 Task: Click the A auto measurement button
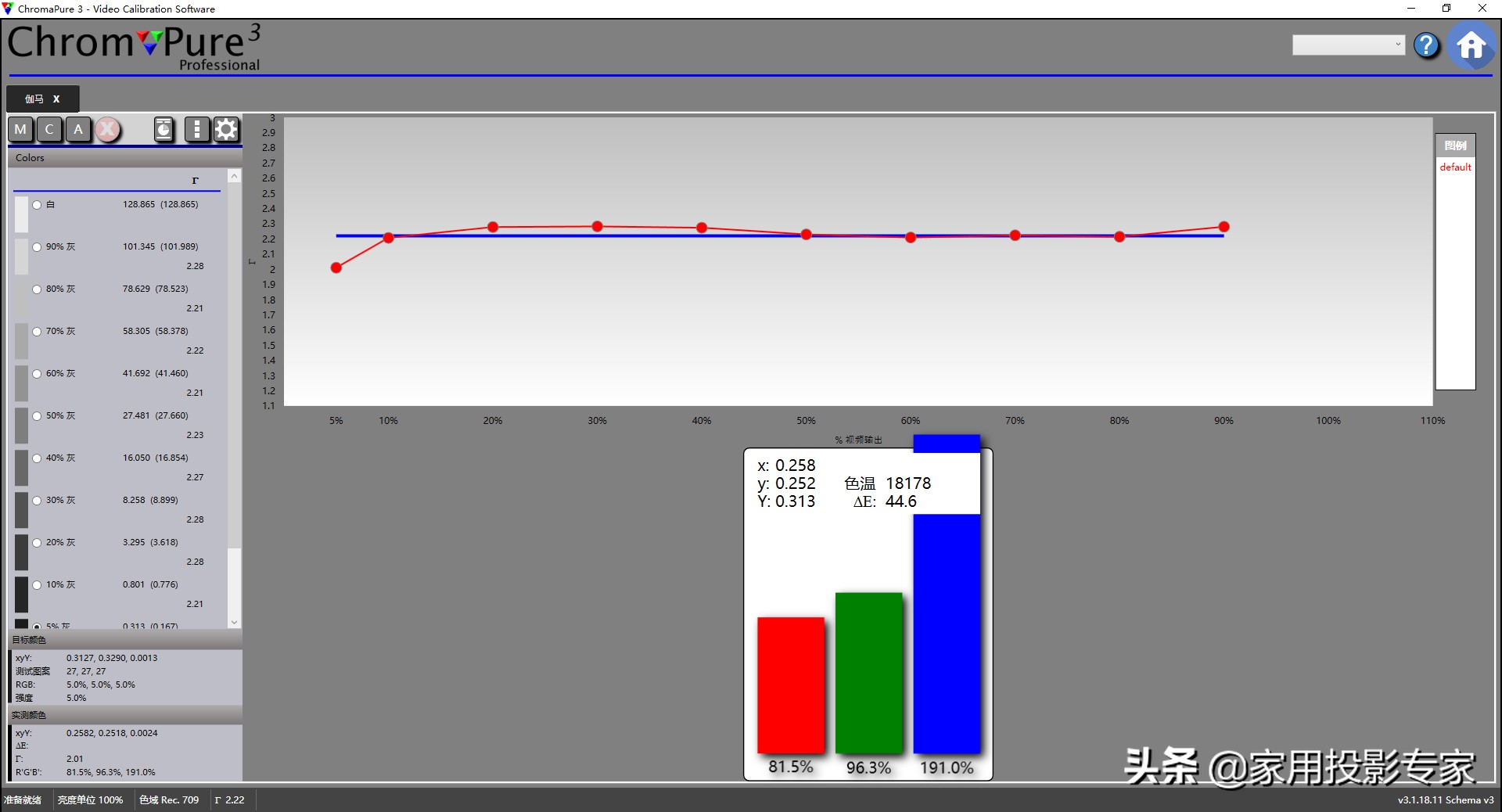[x=78, y=130]
